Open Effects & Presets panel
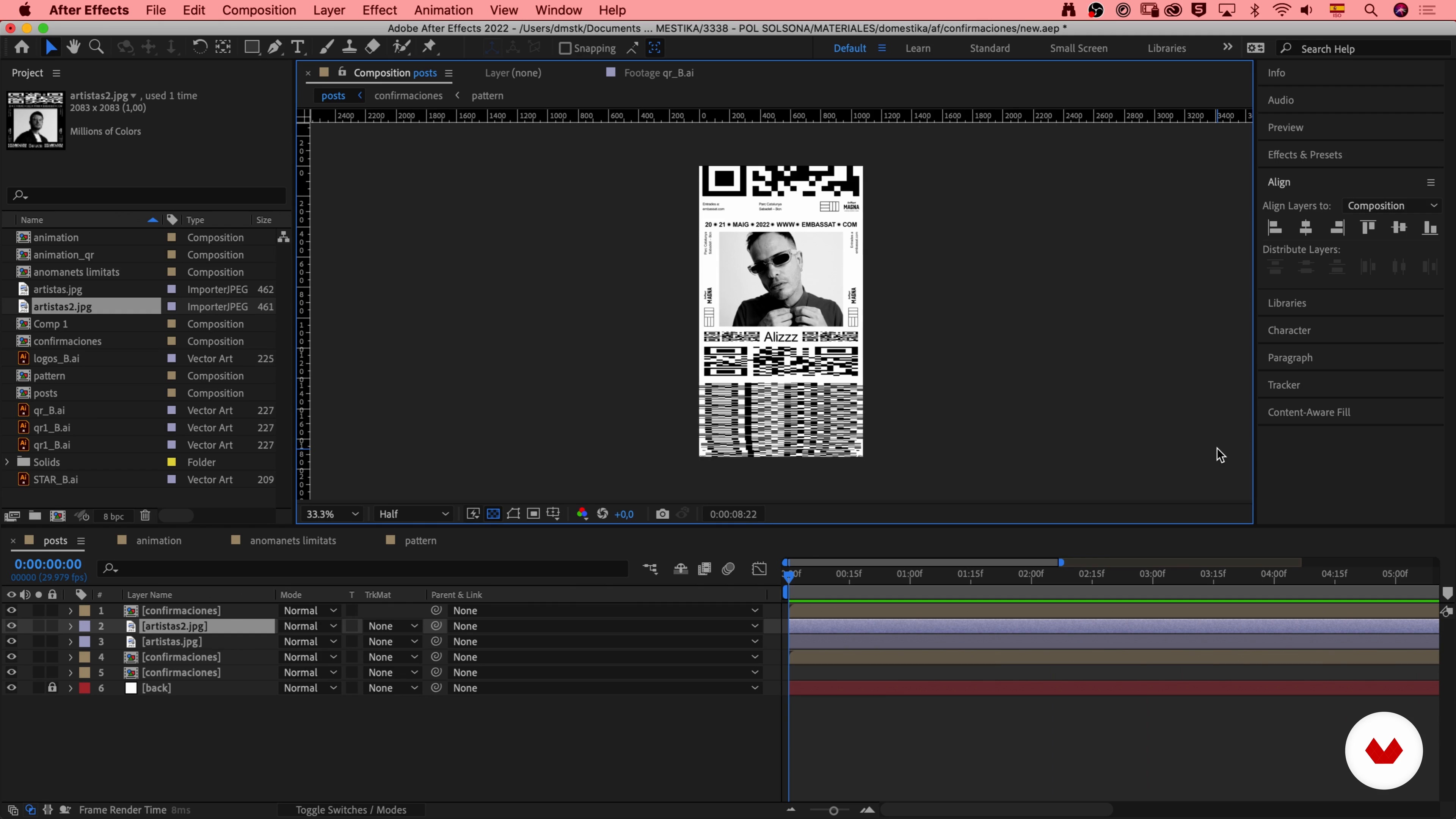This screenshot has width=1456, height=819. [1304, 154]
